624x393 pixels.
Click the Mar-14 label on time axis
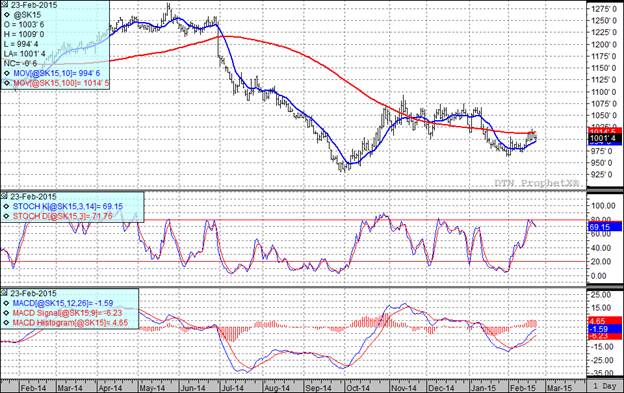click(x=70, y=388)
